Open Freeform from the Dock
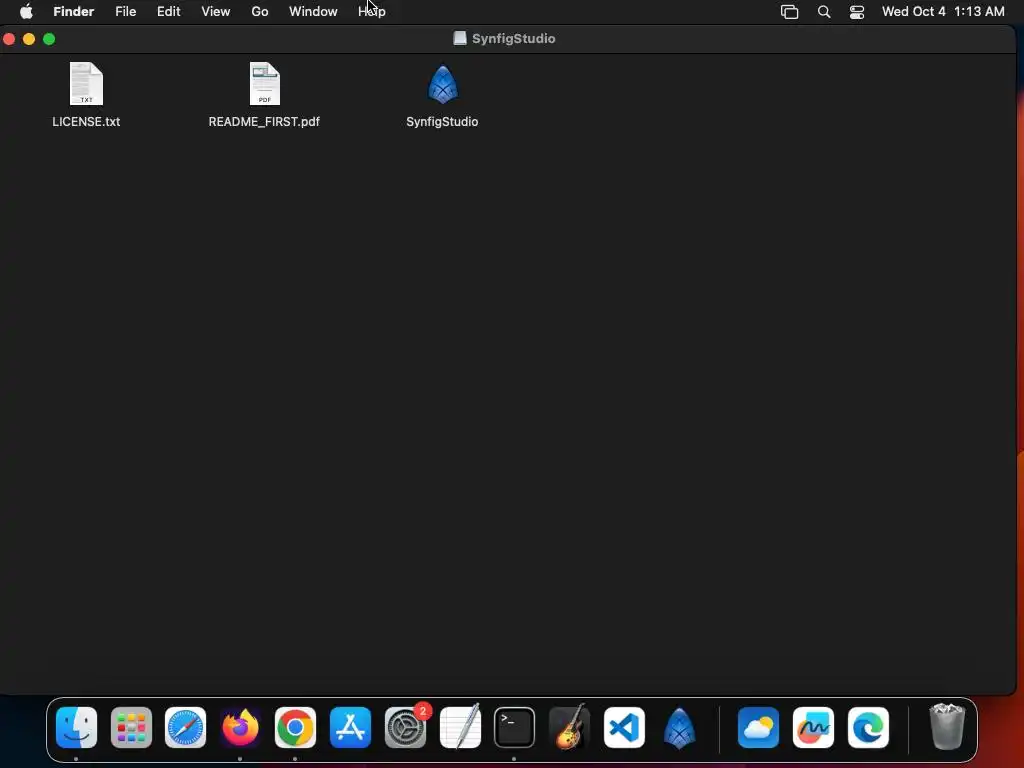 point(813,727)
